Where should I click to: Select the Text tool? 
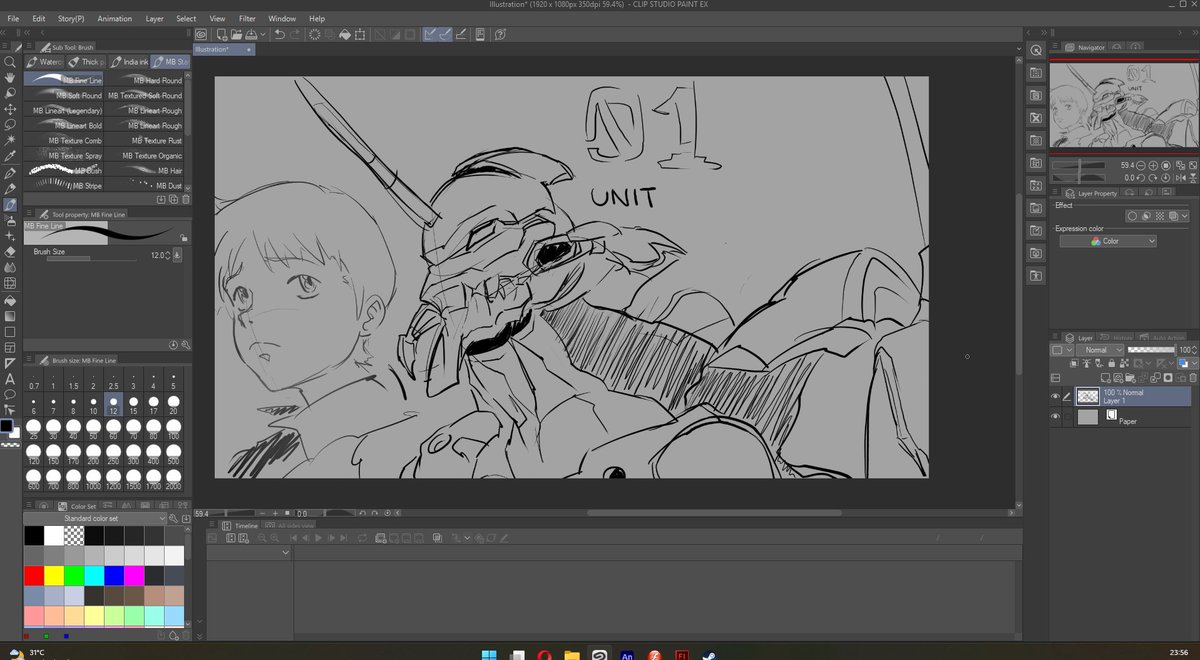[10, 378]
